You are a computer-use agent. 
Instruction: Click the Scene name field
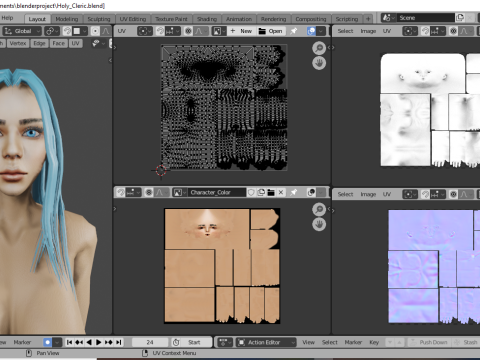(425, 18)
